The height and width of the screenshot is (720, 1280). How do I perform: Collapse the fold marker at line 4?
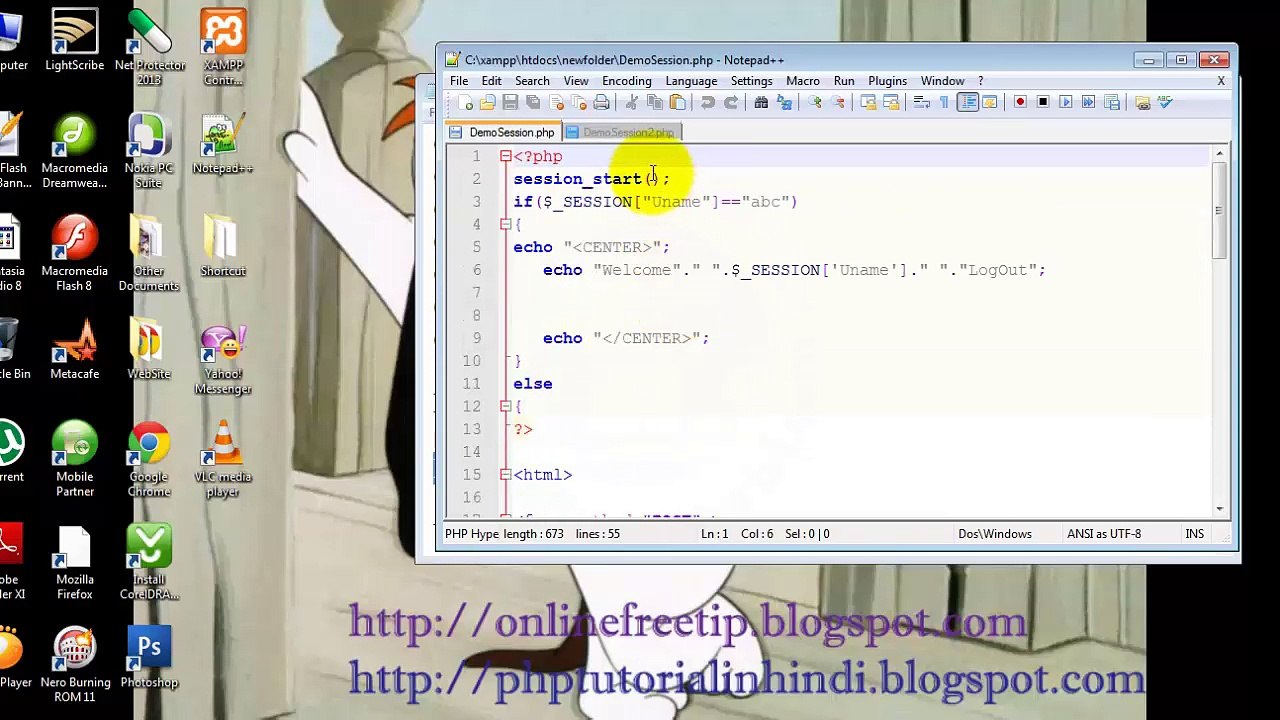[x=505, y=224]
